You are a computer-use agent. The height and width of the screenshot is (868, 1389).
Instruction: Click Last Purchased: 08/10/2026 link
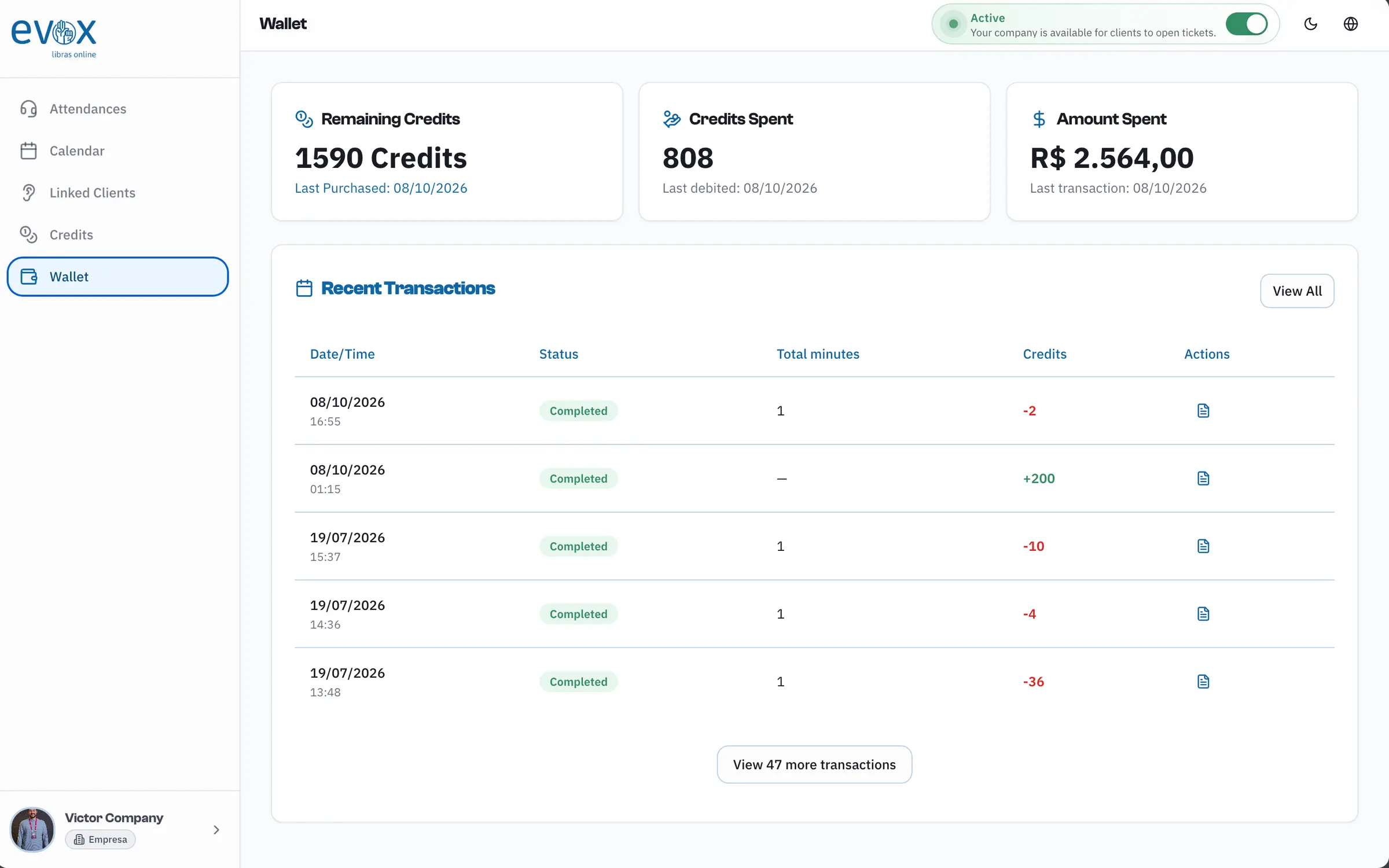tap(381, 188)
